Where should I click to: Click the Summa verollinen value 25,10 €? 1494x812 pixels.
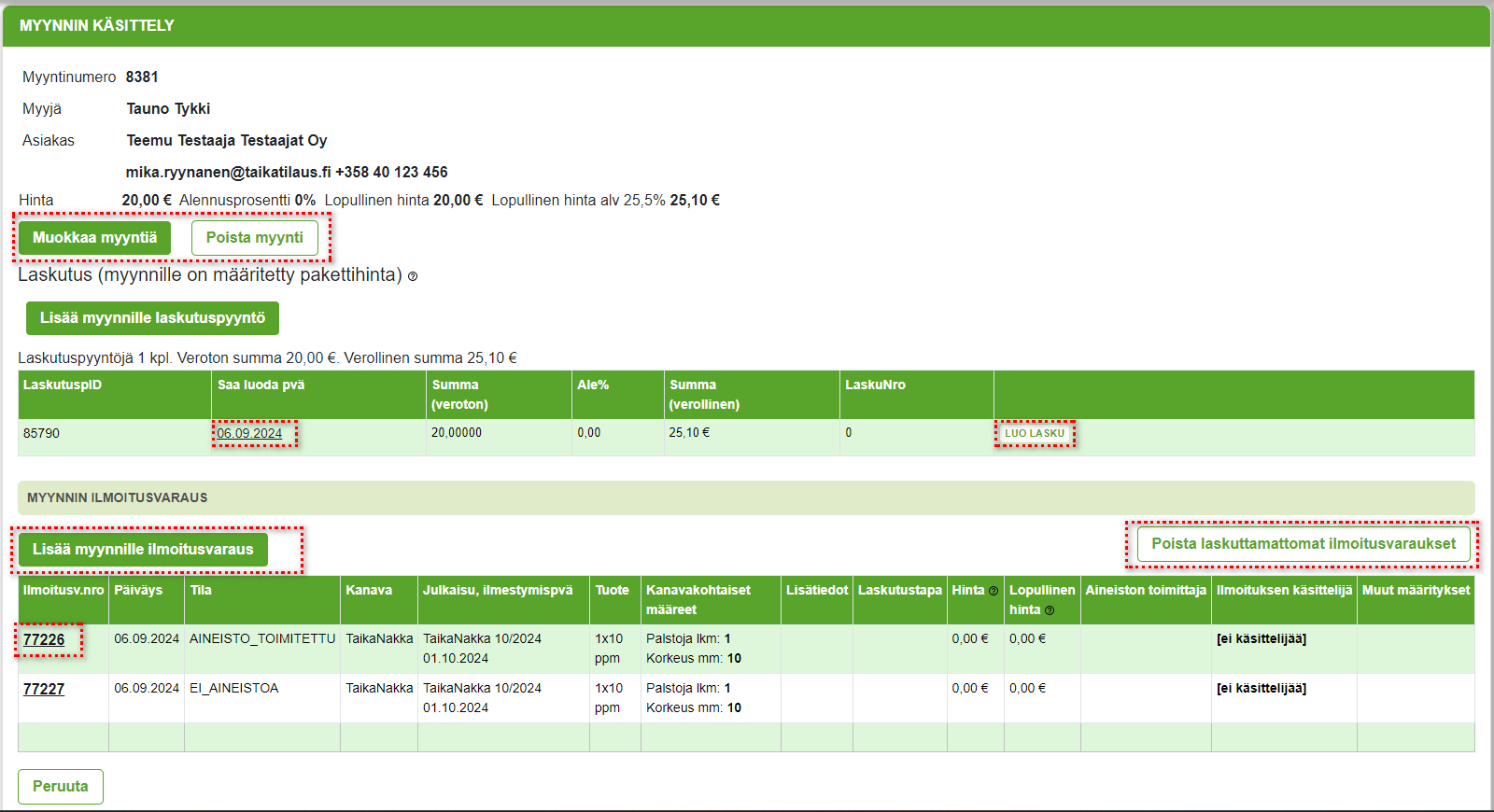(689, 432)
